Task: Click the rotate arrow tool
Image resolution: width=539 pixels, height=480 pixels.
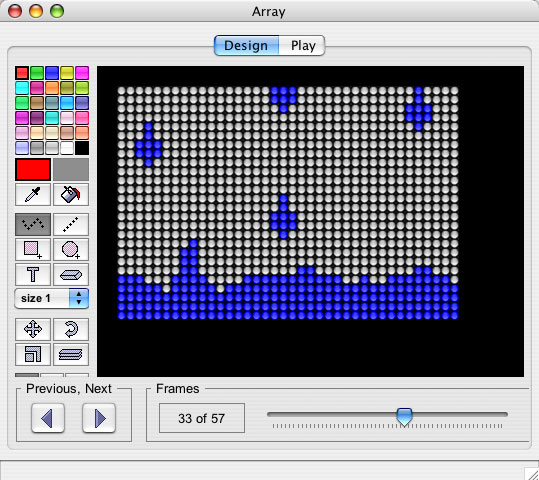Action: click(x=71, y=329)
